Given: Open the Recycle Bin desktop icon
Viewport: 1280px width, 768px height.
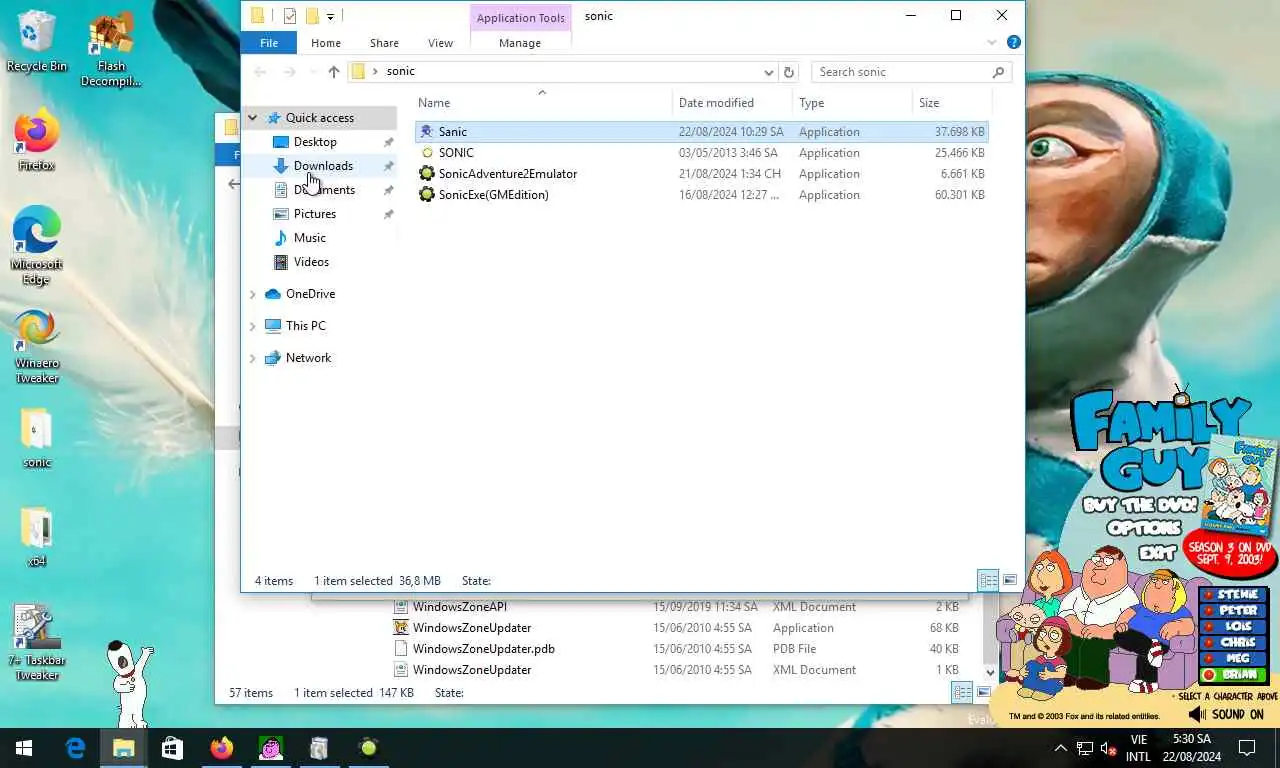Looking at the screenshot, I should (x=37, y=42).
